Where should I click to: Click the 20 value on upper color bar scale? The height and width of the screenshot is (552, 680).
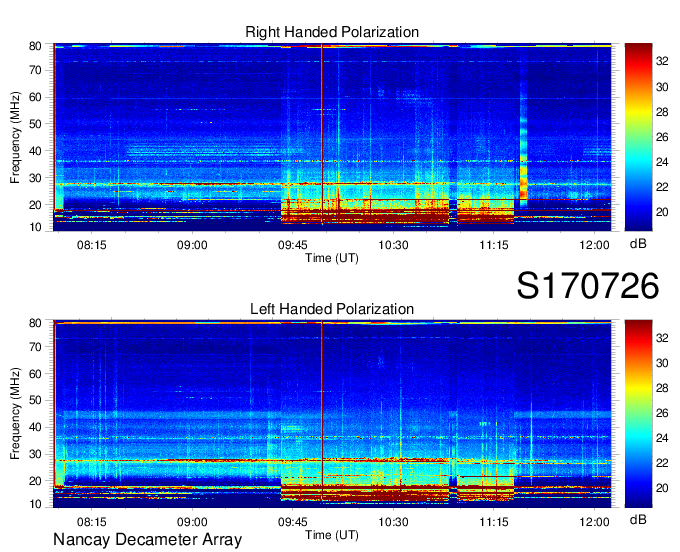click(662, 212)
